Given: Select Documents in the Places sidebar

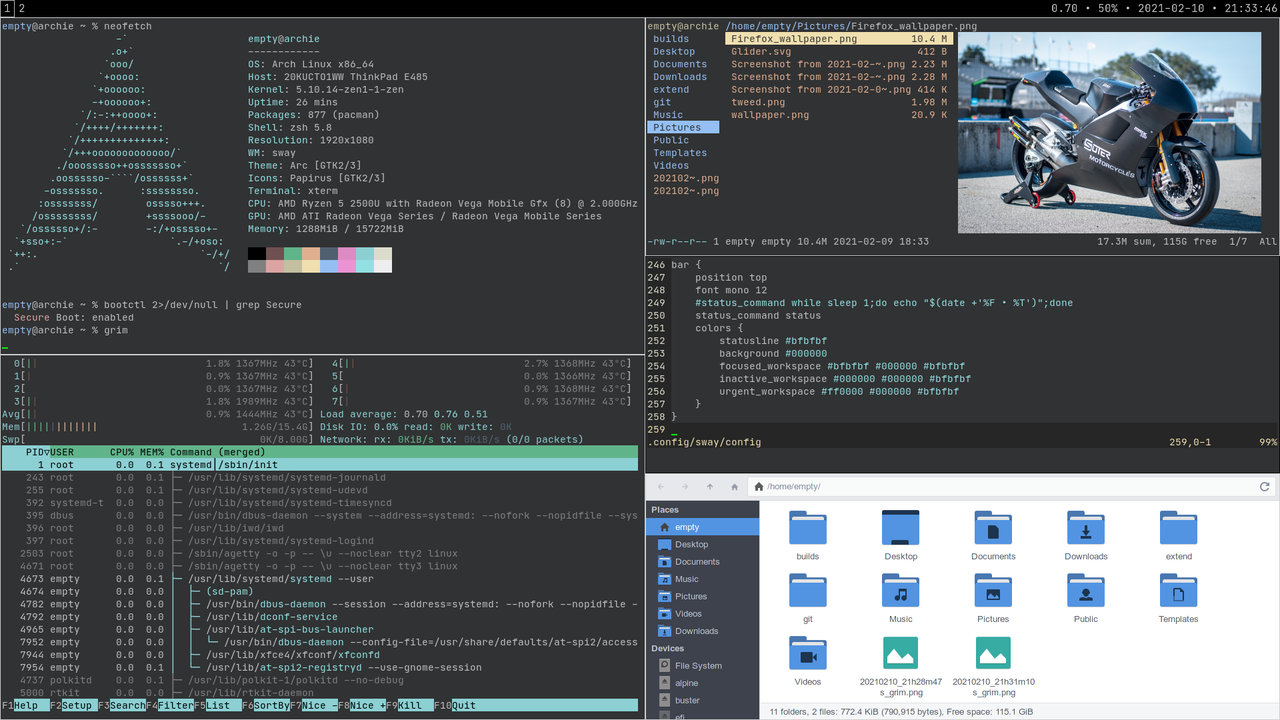Looking at the screenshot, I should (x=702, y=562).
